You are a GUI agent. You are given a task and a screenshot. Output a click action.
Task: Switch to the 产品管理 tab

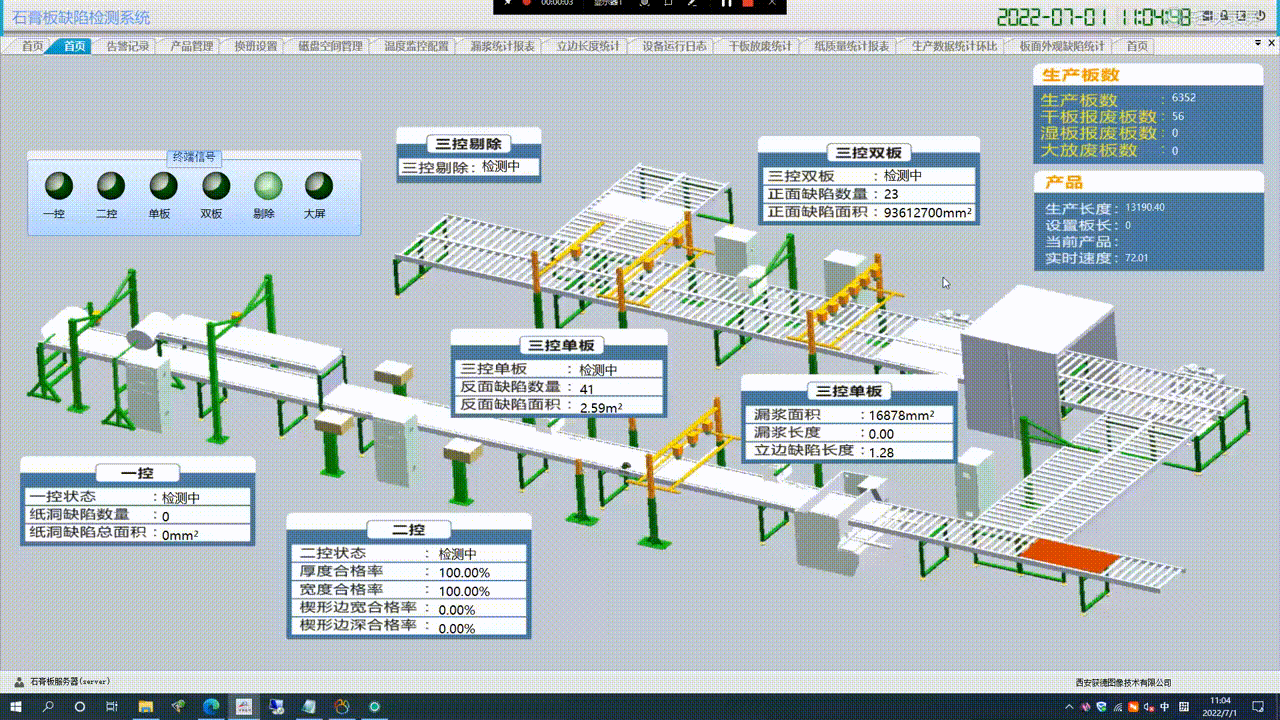191,46
